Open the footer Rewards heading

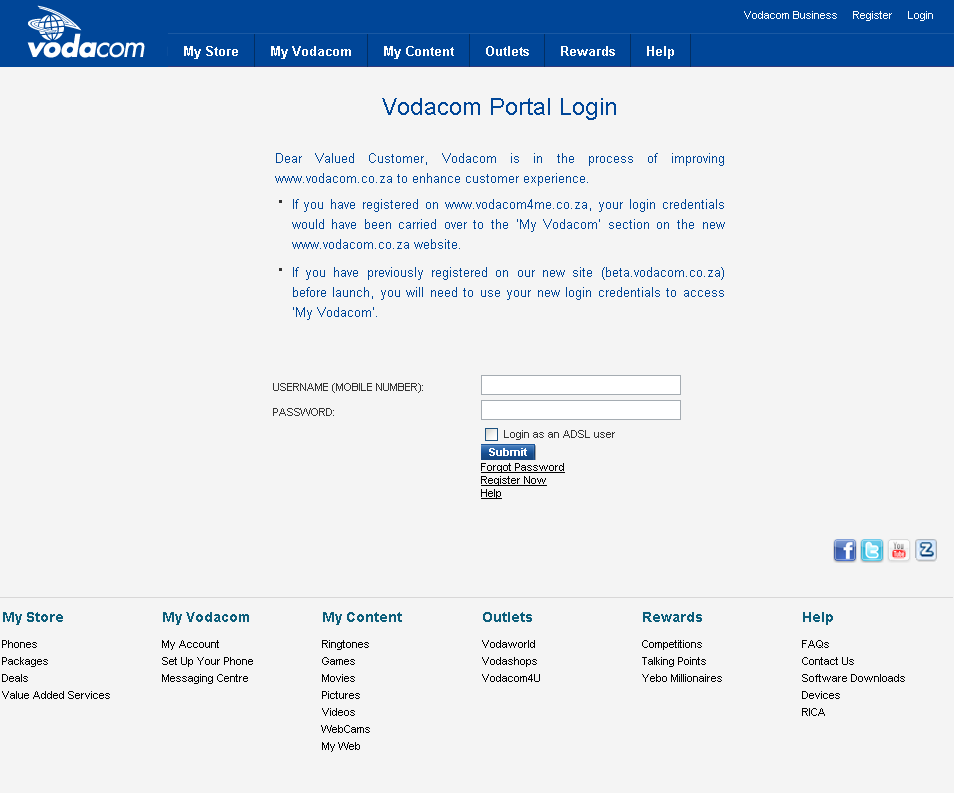pos(672,617)
